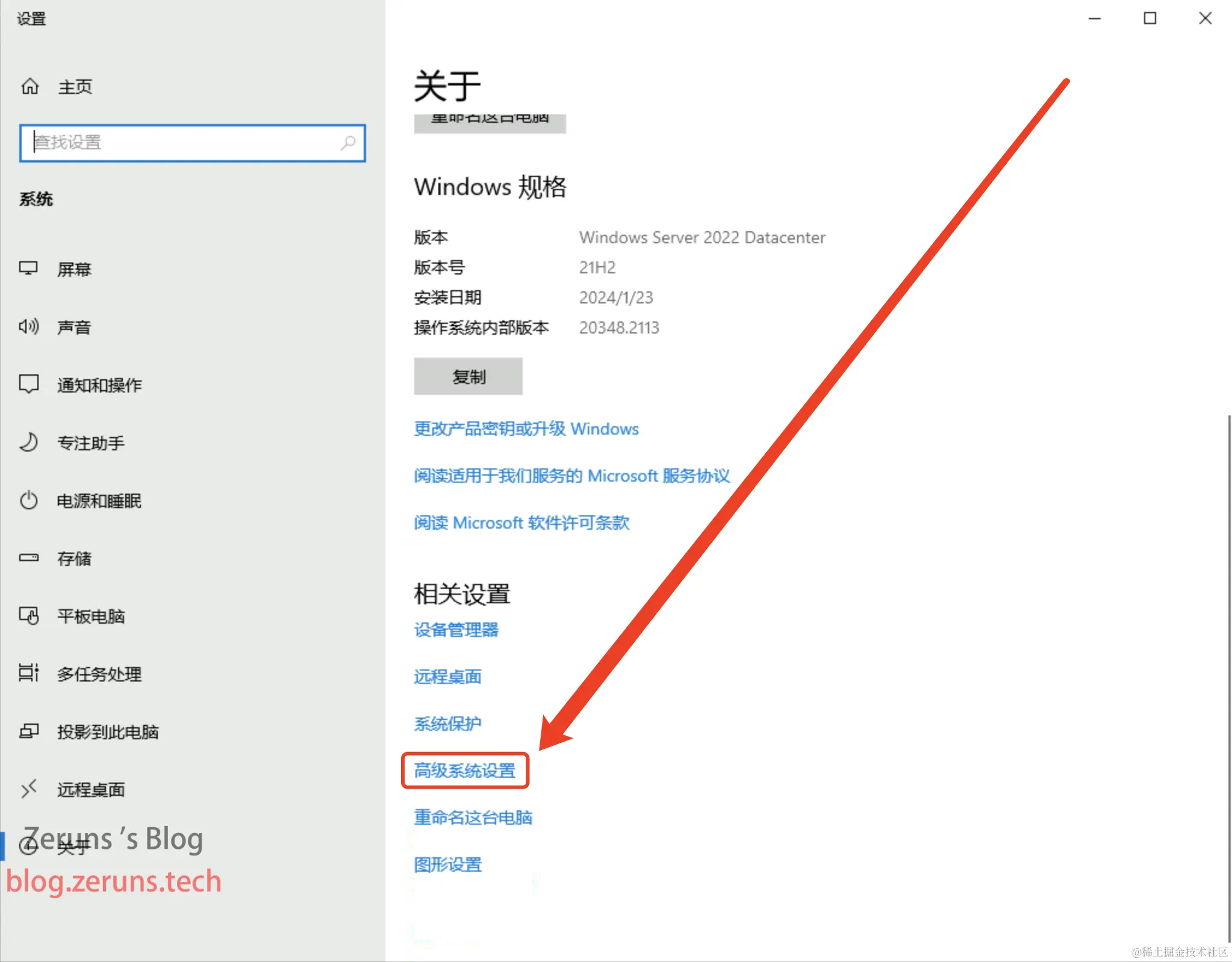Open the Advanced system settings (高级系统设置) link

(x=464, y=771)
